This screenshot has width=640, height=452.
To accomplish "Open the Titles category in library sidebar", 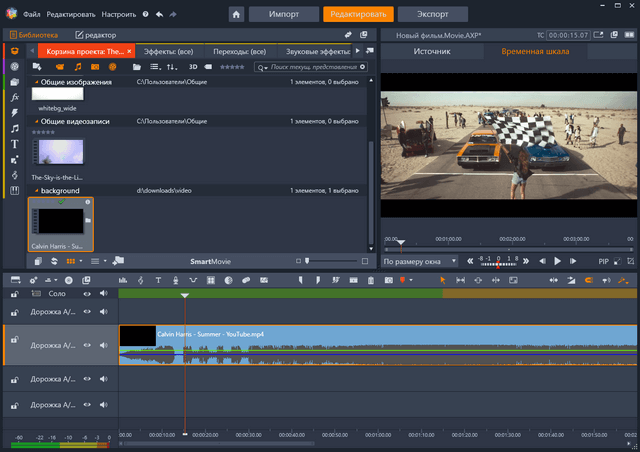I will pyautogui.click(x=15, y=144).
